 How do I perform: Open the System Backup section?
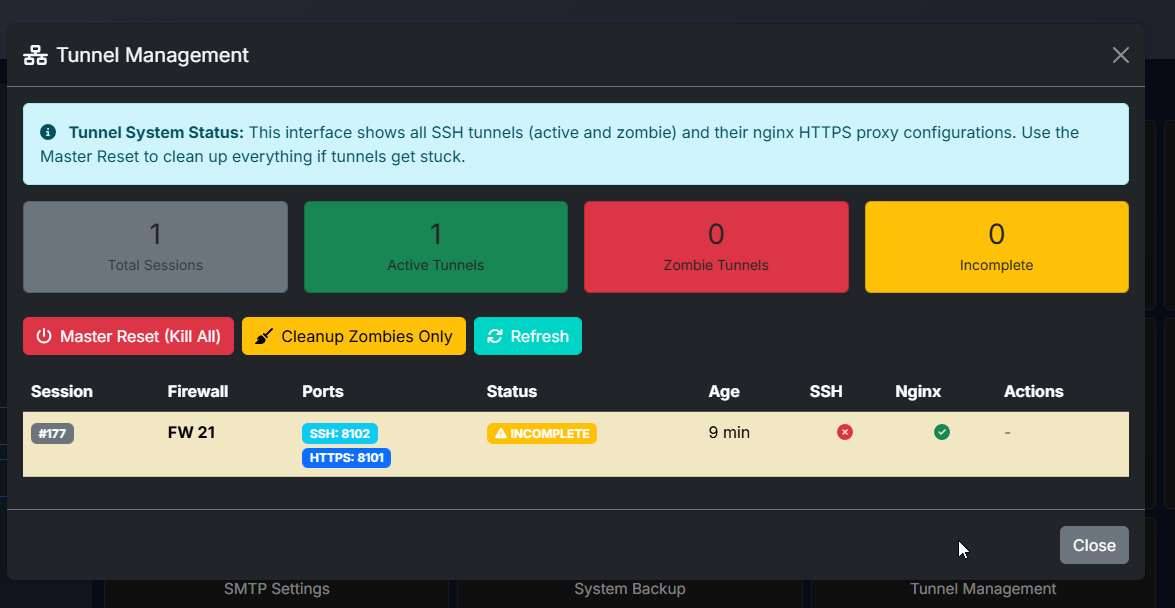(x=629, y=589)
